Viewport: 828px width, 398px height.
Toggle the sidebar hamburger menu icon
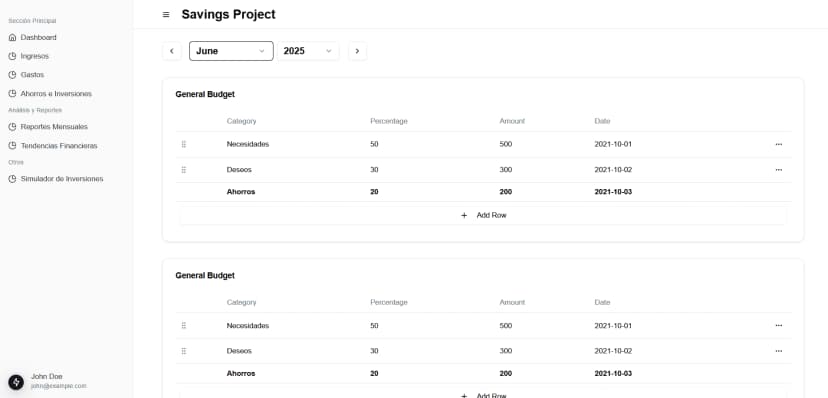(x=166, y=15)
